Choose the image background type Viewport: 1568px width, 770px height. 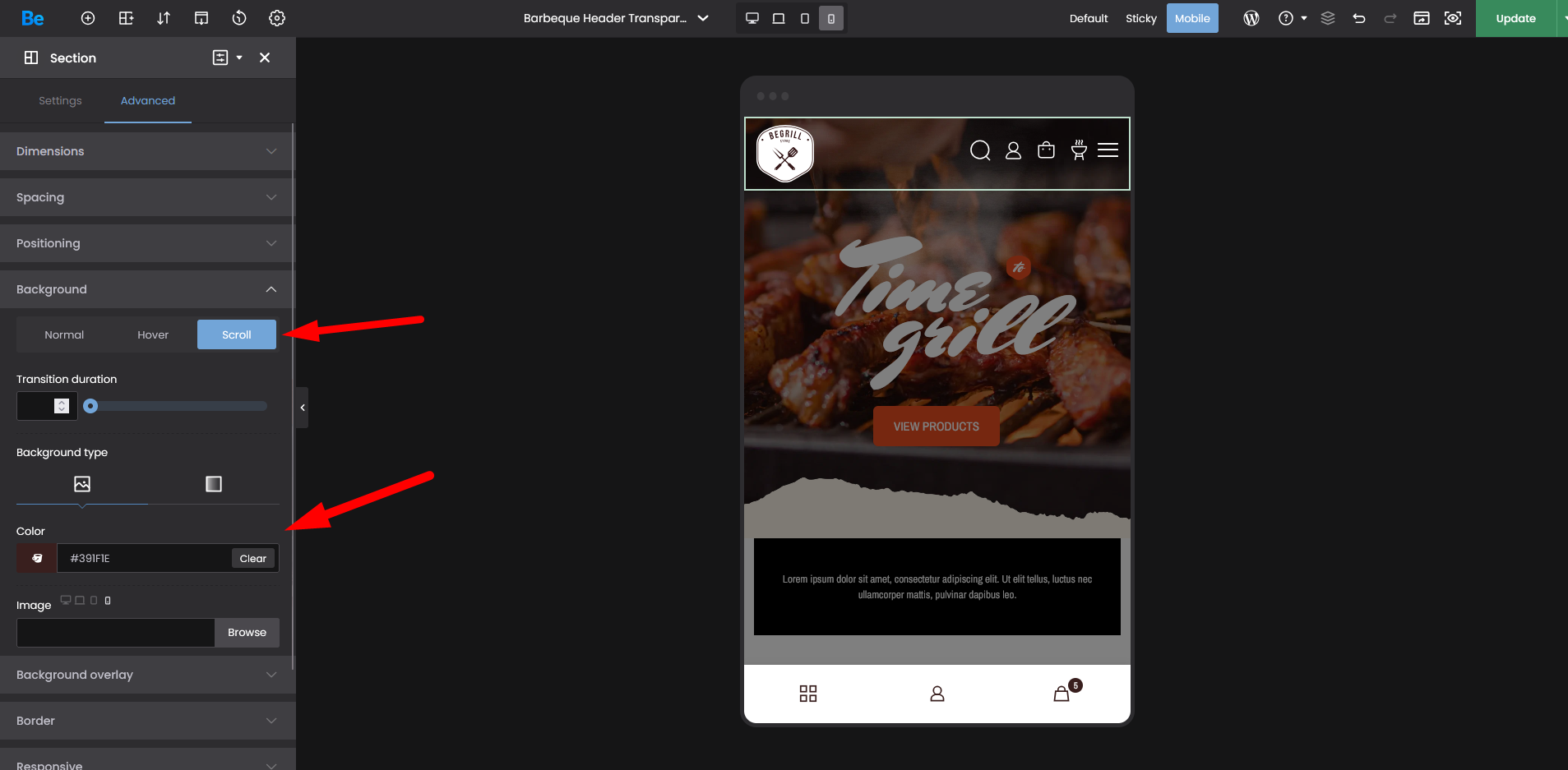click(82, 484)
